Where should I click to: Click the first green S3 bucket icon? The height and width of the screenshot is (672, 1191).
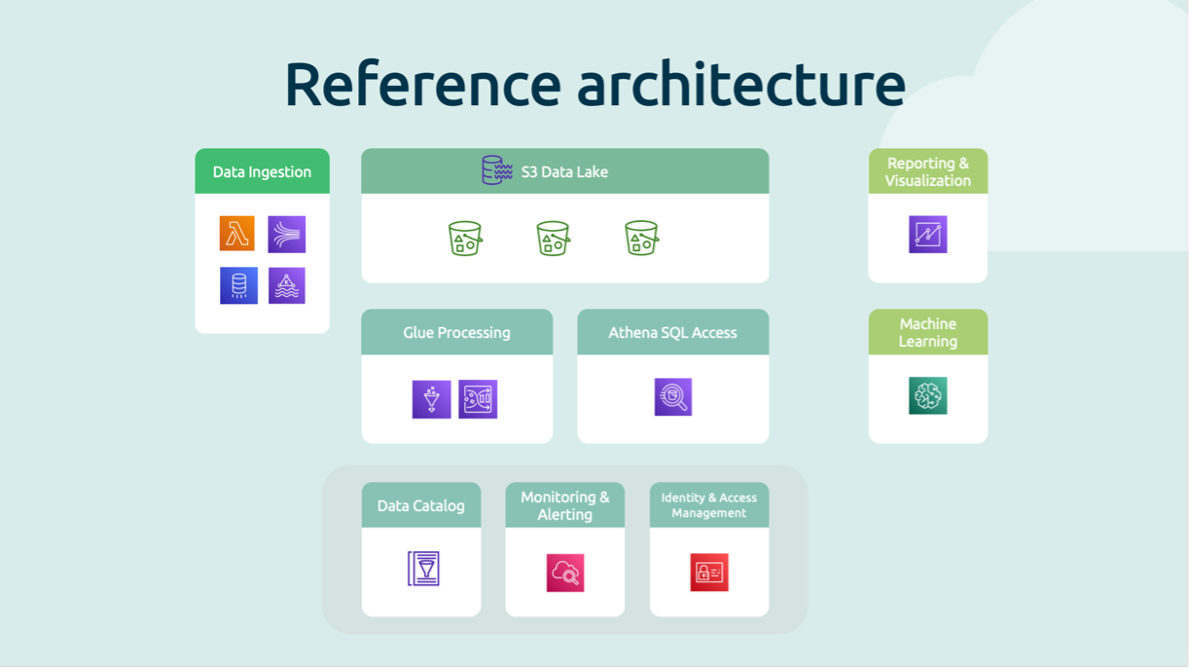(465, 239)
